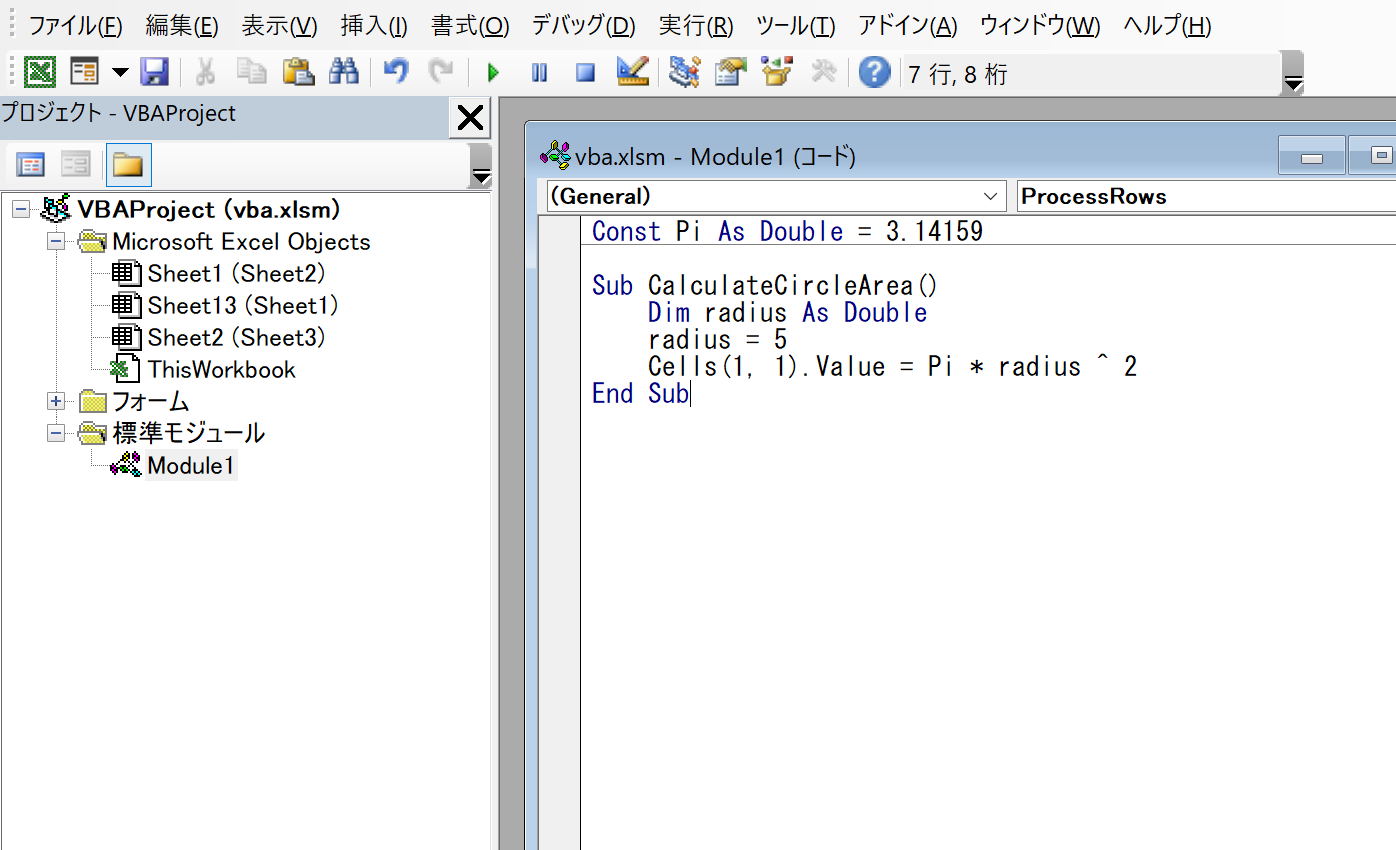Undo the last code edit
1396x850 pixels.
point(395,71)
